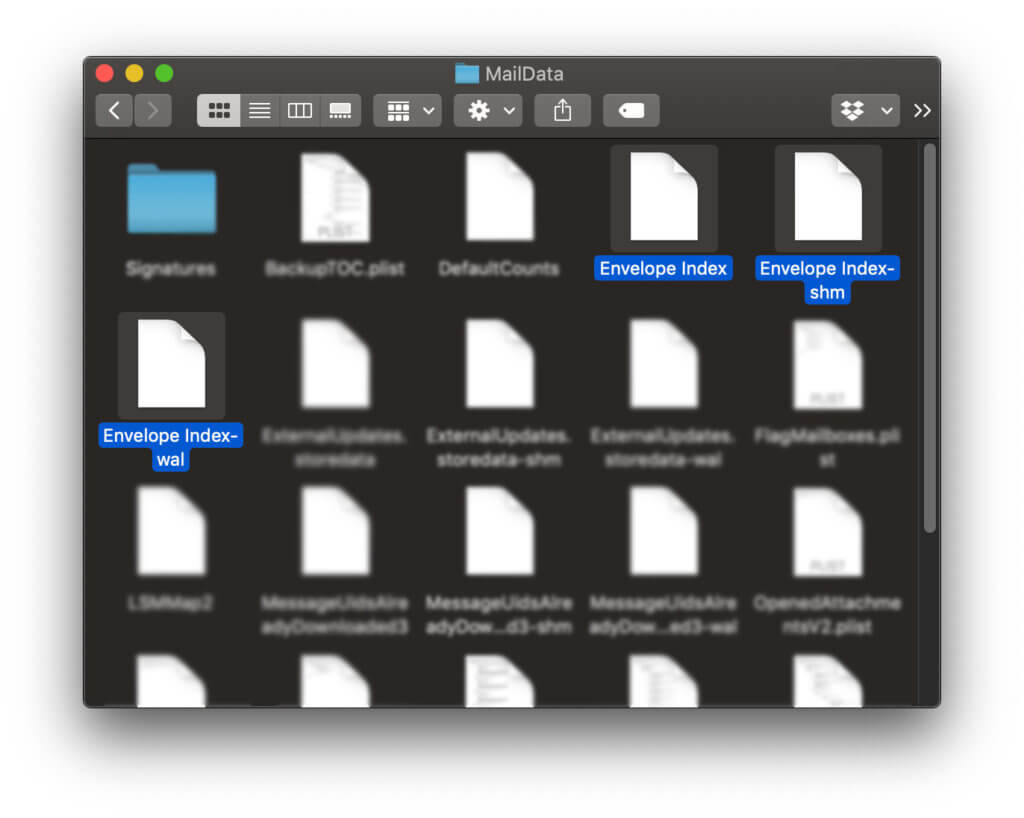Select the MessageUidsAlreadyDownloaded3 file icon
Viewport: 1024px width, 818px height.
(x=335, y=531)
